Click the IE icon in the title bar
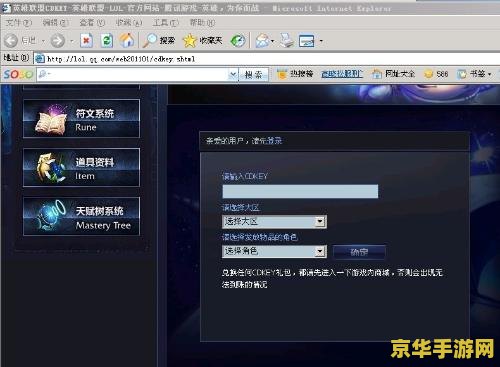 [6, 8]
